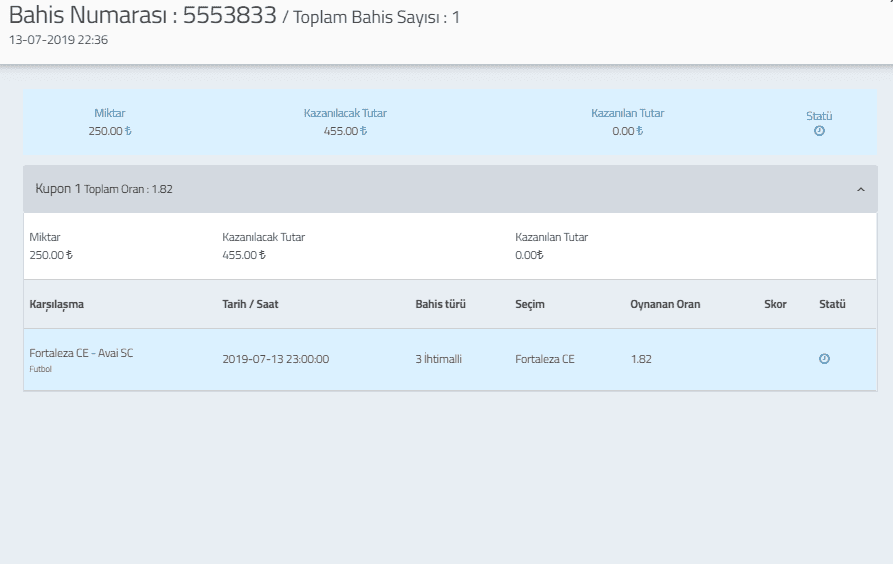
Task: Click the Statü label in summary bar
Action: pyautogui.click(x=819, y=116)
